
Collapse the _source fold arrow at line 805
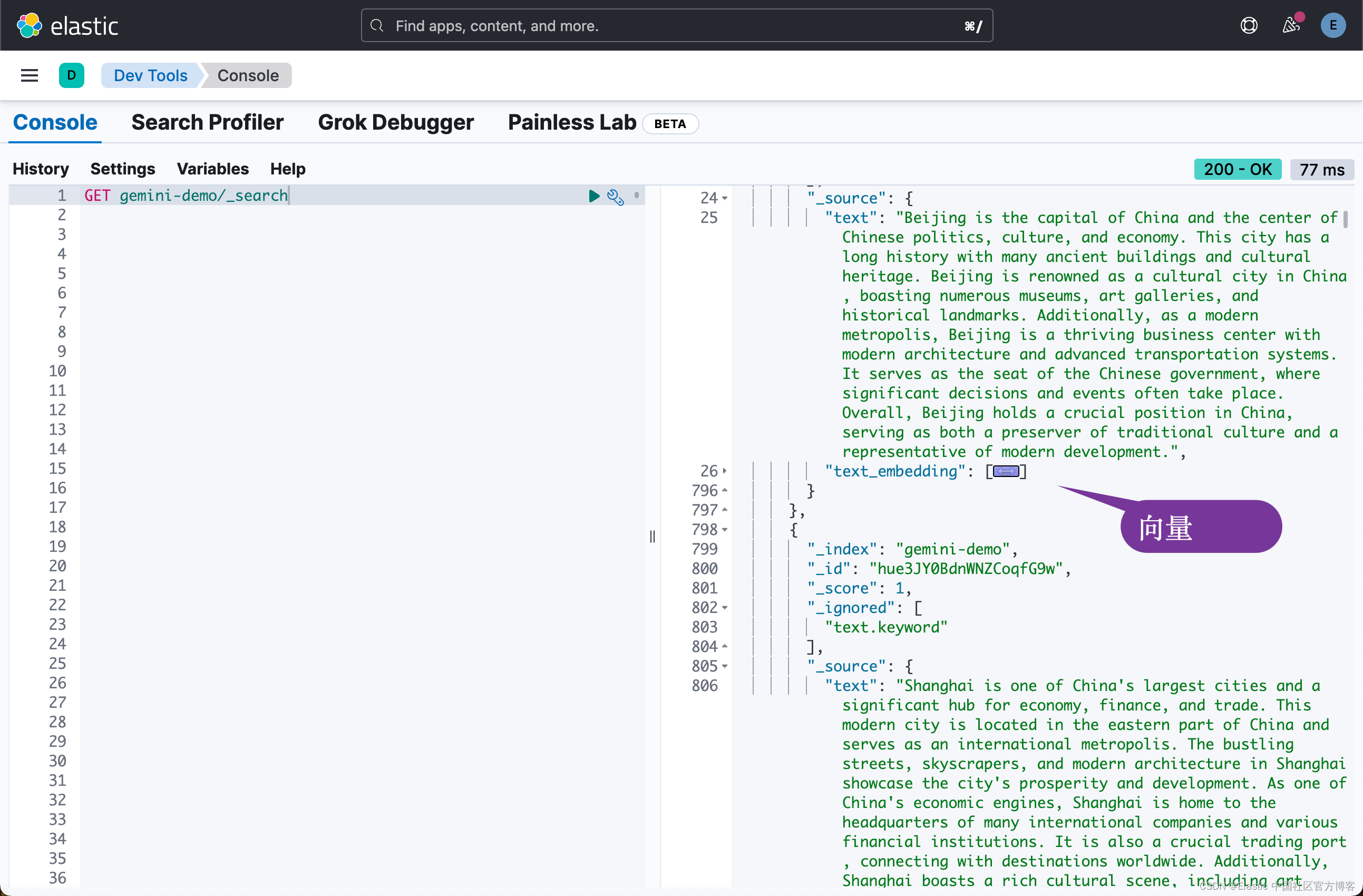pos(724,666)
